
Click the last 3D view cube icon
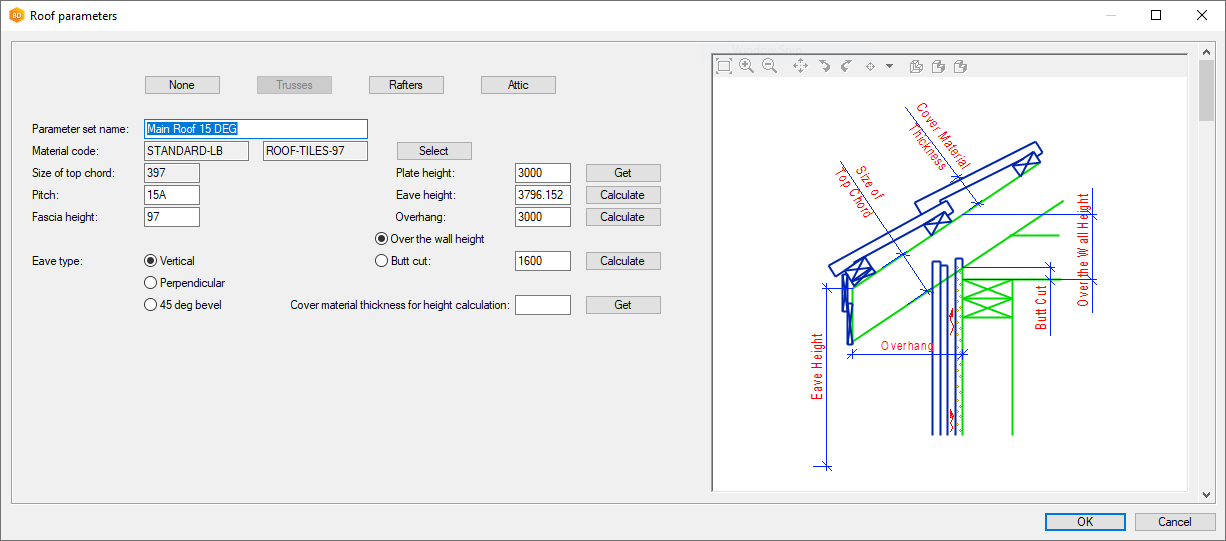[x=960, y=66]
